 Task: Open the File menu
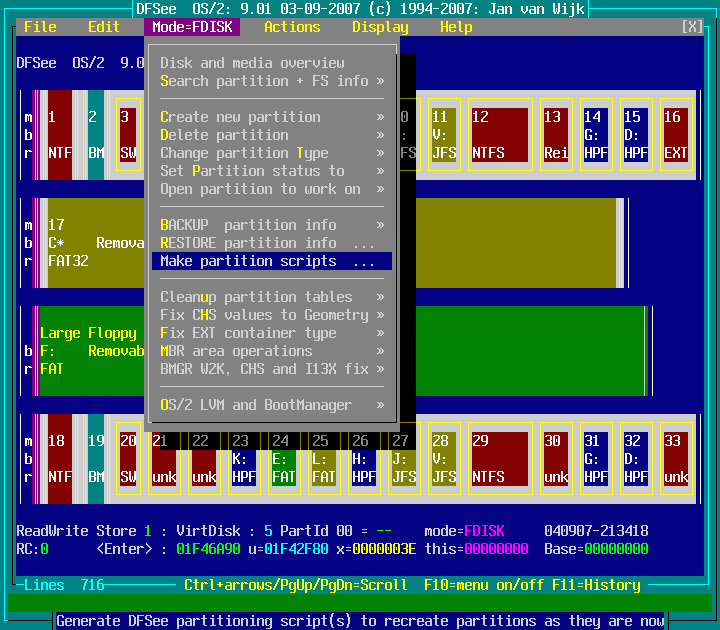click(40, 27)
